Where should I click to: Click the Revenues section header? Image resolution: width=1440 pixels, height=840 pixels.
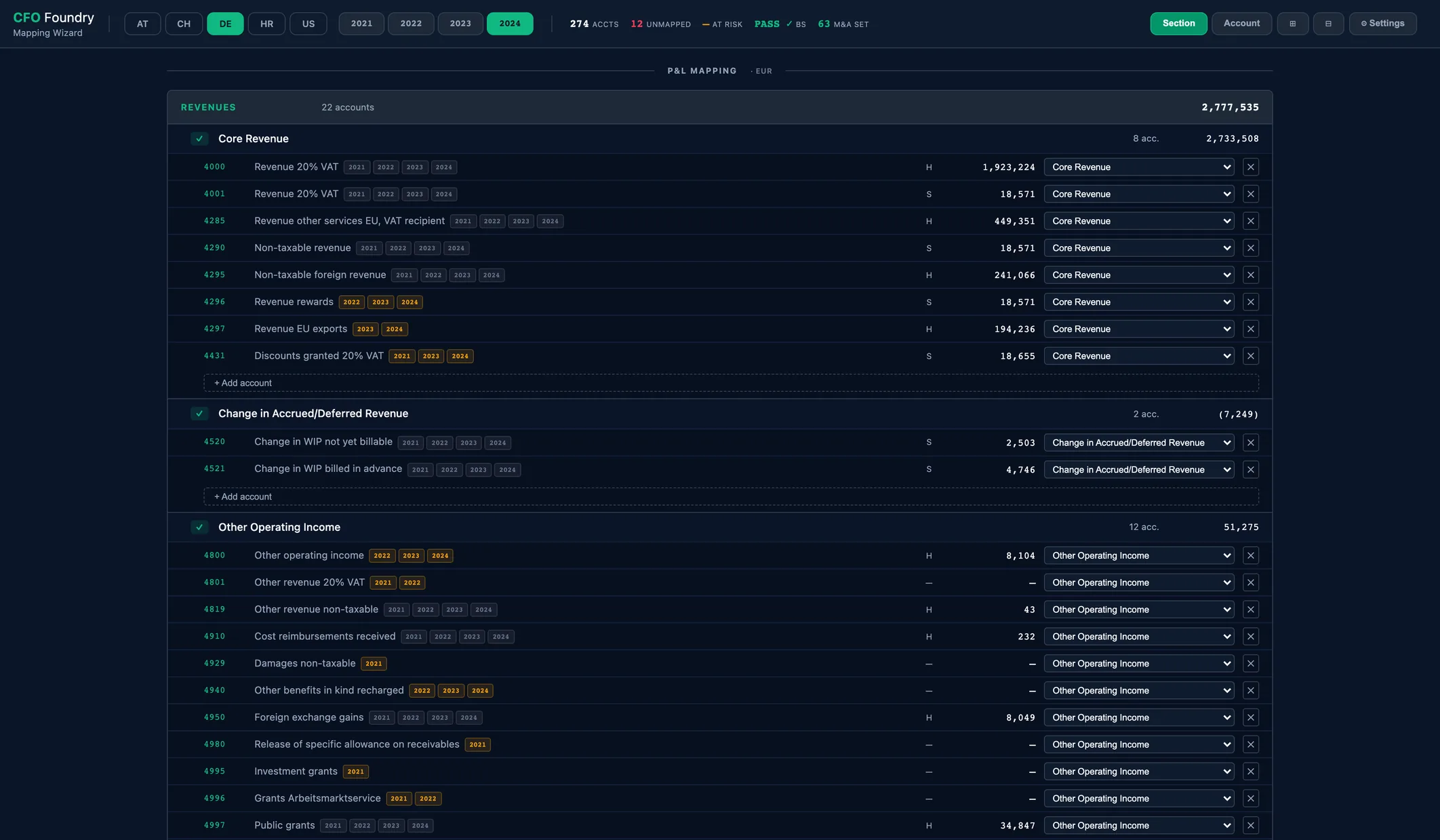click(719, 107)
